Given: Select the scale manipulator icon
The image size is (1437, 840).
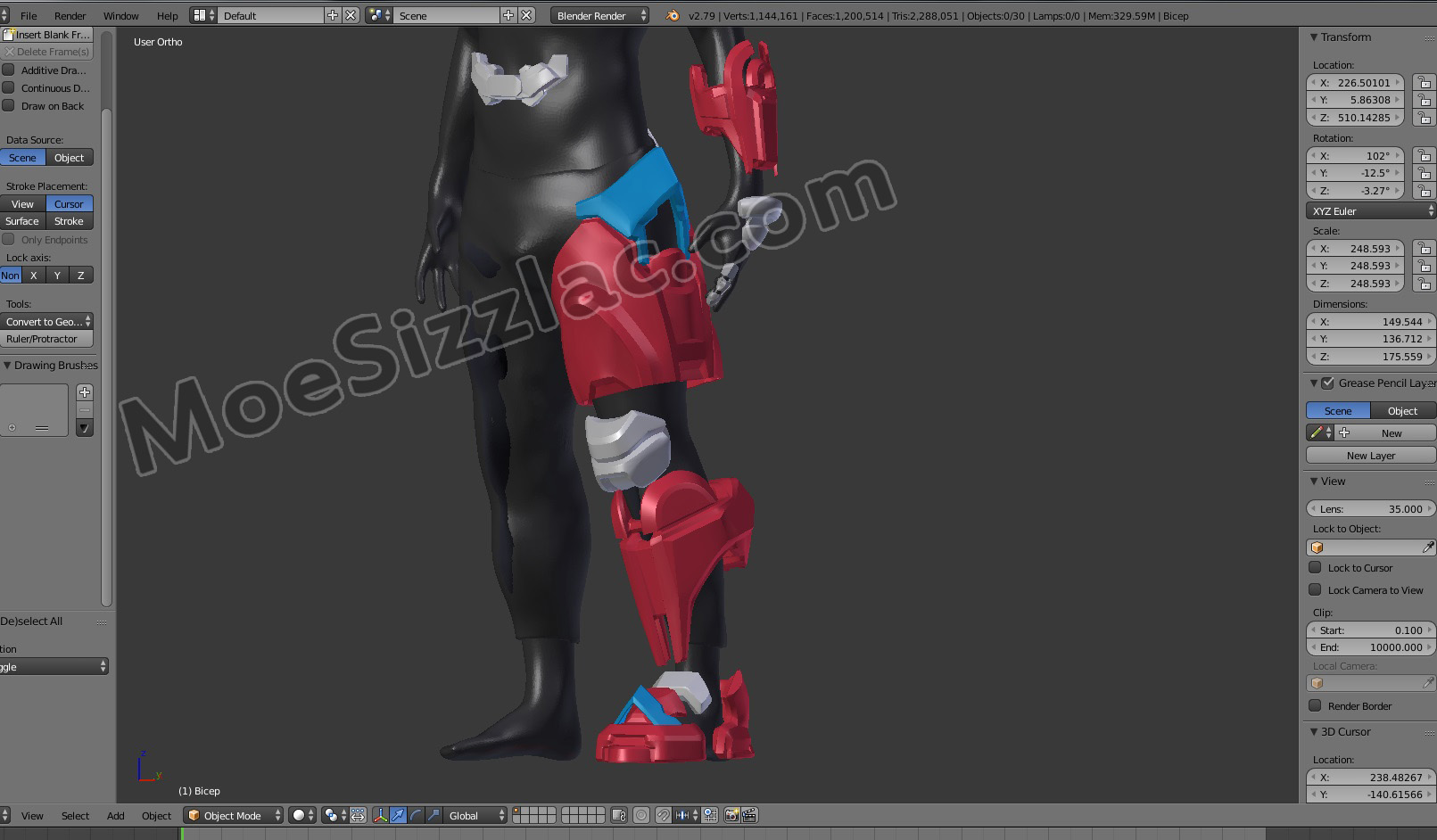Looking at the screenshot, I should point(434,815).
